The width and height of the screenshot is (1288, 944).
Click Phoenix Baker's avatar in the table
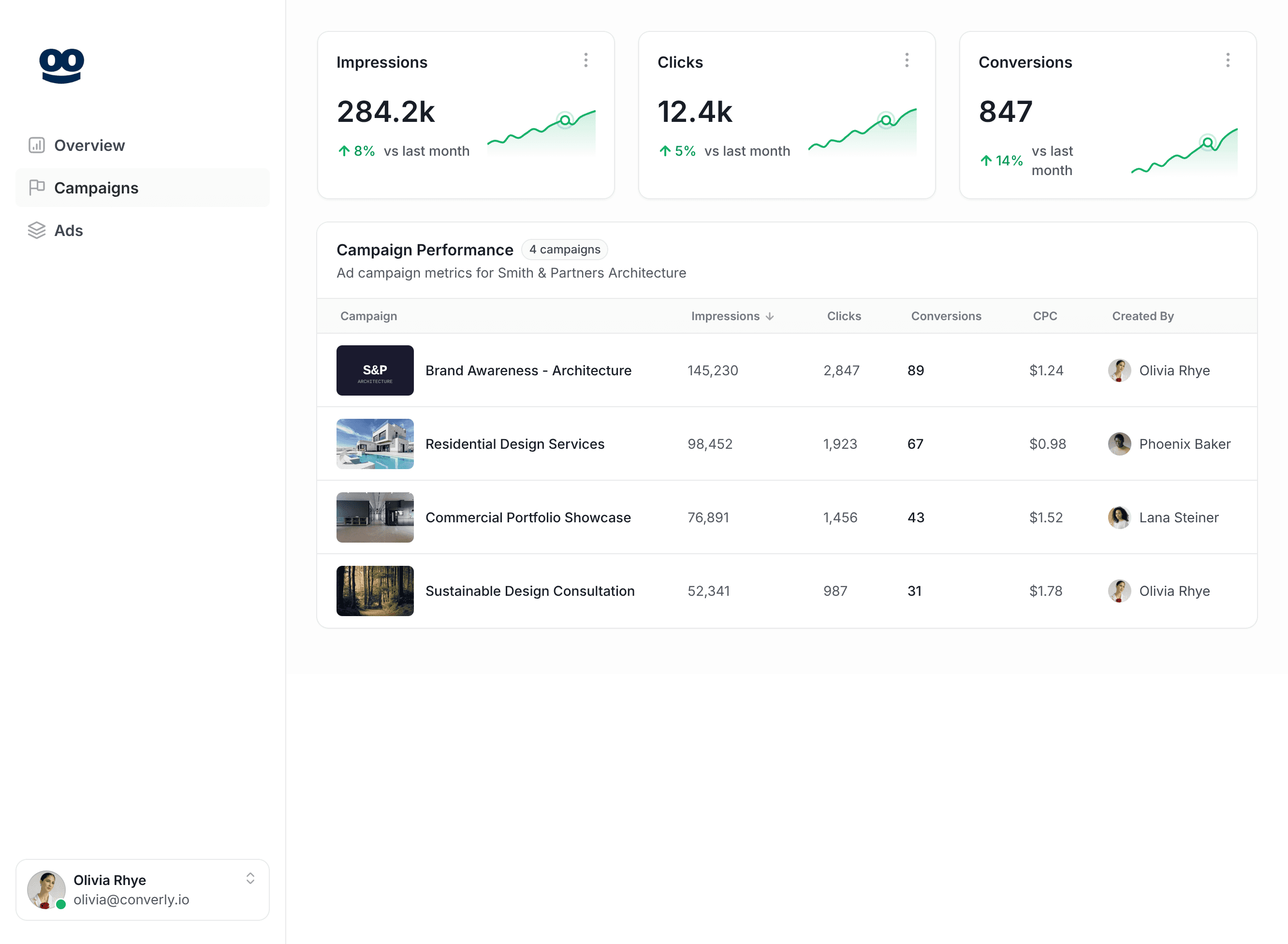(1119, 444)
